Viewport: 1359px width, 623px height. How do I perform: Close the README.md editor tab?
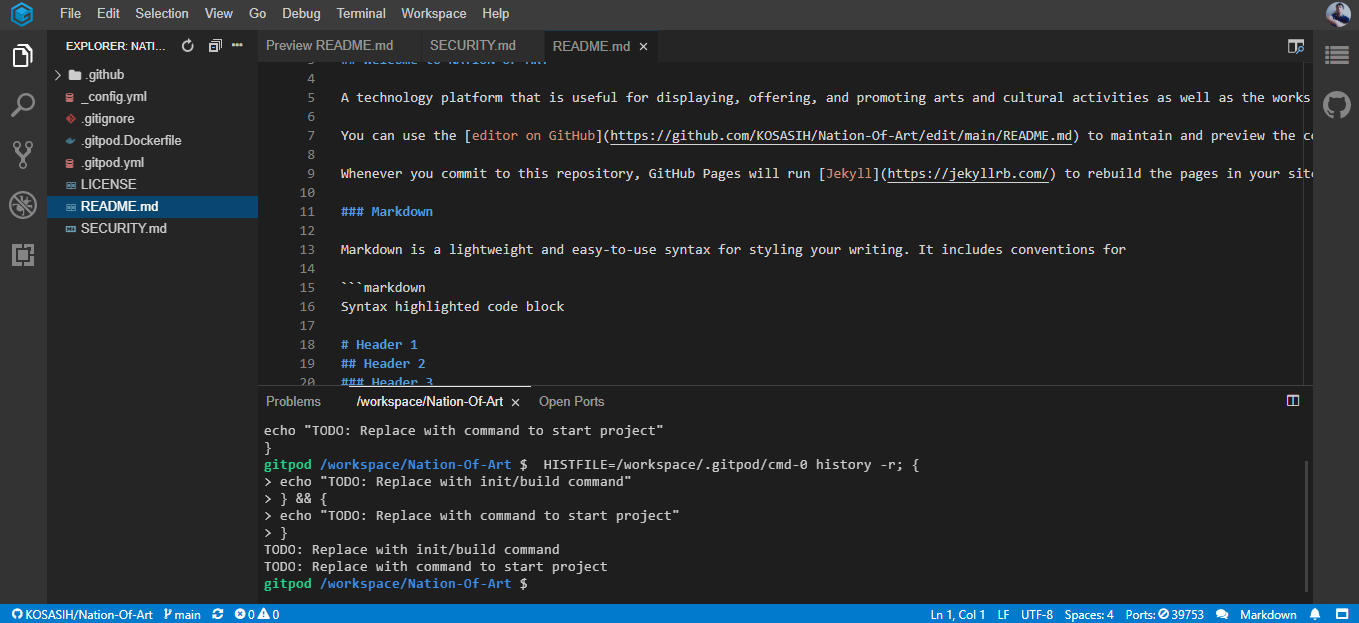pyautogui.click(x=643, y=46)
